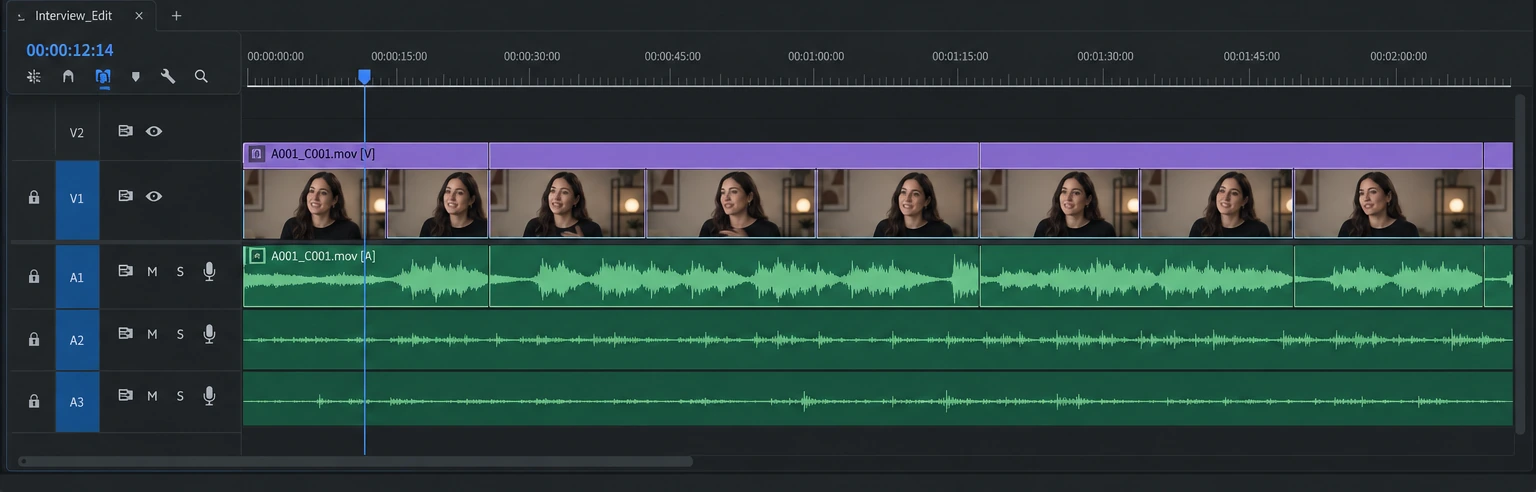Toggle Snap in timeline magnet icon
This screenshot has height=492, width=1536.
68,76
